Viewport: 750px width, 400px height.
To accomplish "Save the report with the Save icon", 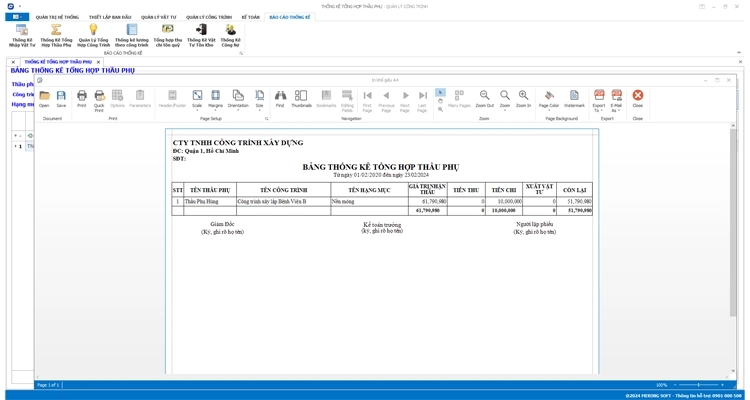I will pyautogui.click(x=61, y=98).
